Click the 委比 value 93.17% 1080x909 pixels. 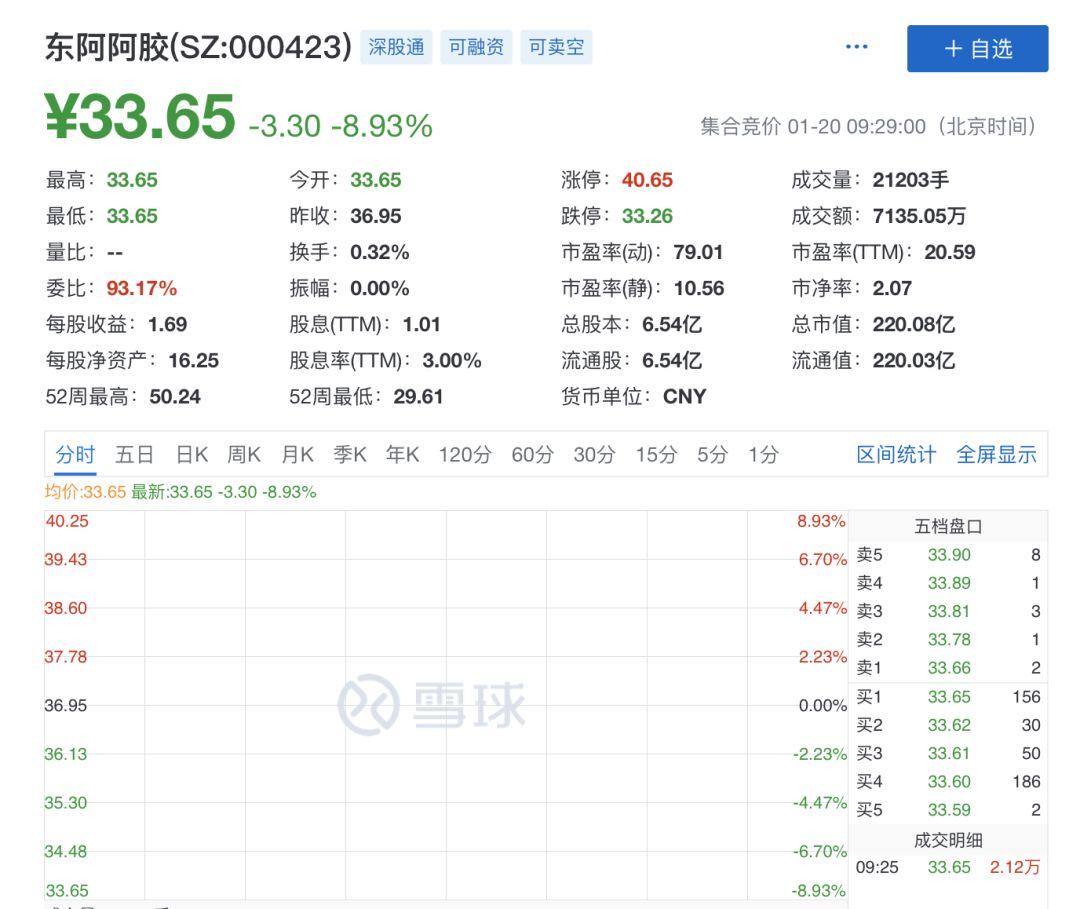coord(141,288)
